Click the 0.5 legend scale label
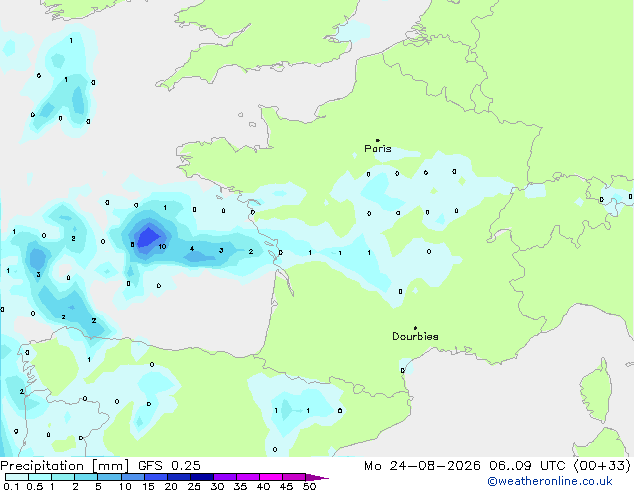The width and height of the screenshot is (634, 490). point(34,486)
